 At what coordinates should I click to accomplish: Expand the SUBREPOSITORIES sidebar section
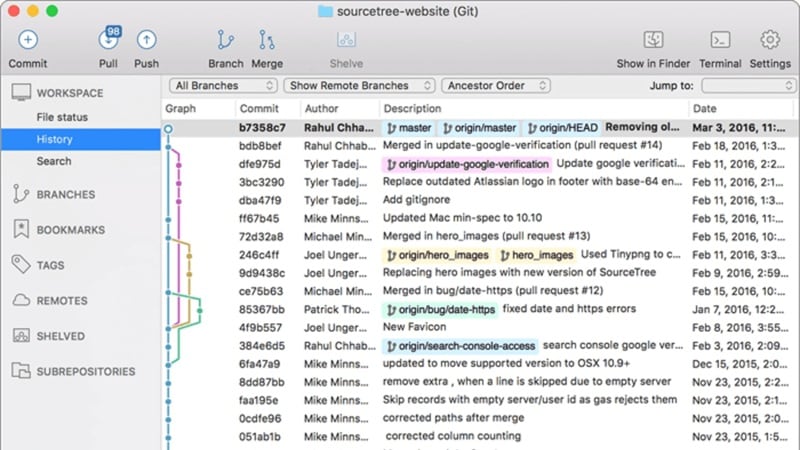[x=86, y=371]
